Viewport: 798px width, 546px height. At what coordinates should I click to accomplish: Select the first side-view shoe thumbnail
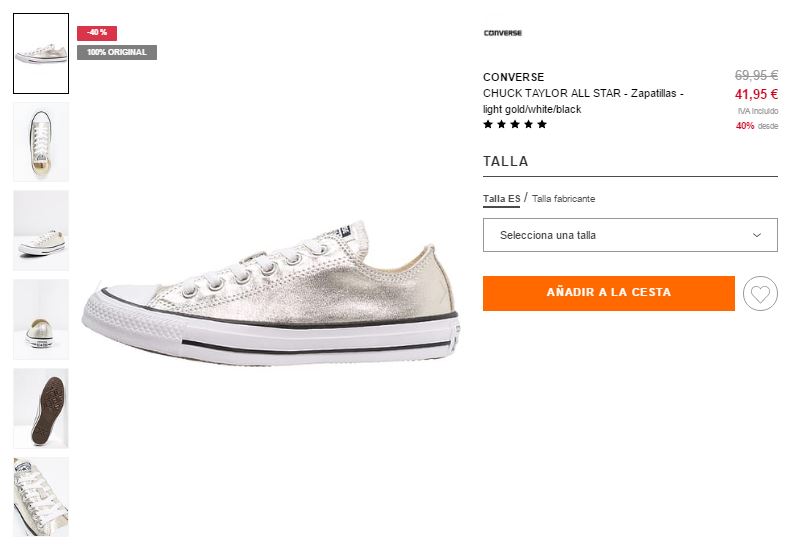click(41, 53)
